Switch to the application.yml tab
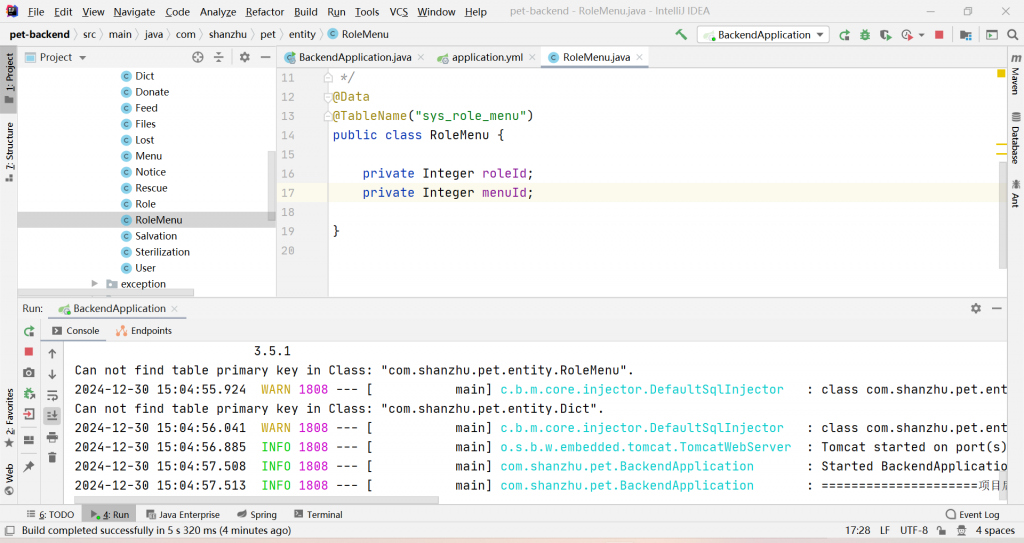 (487, 58)
